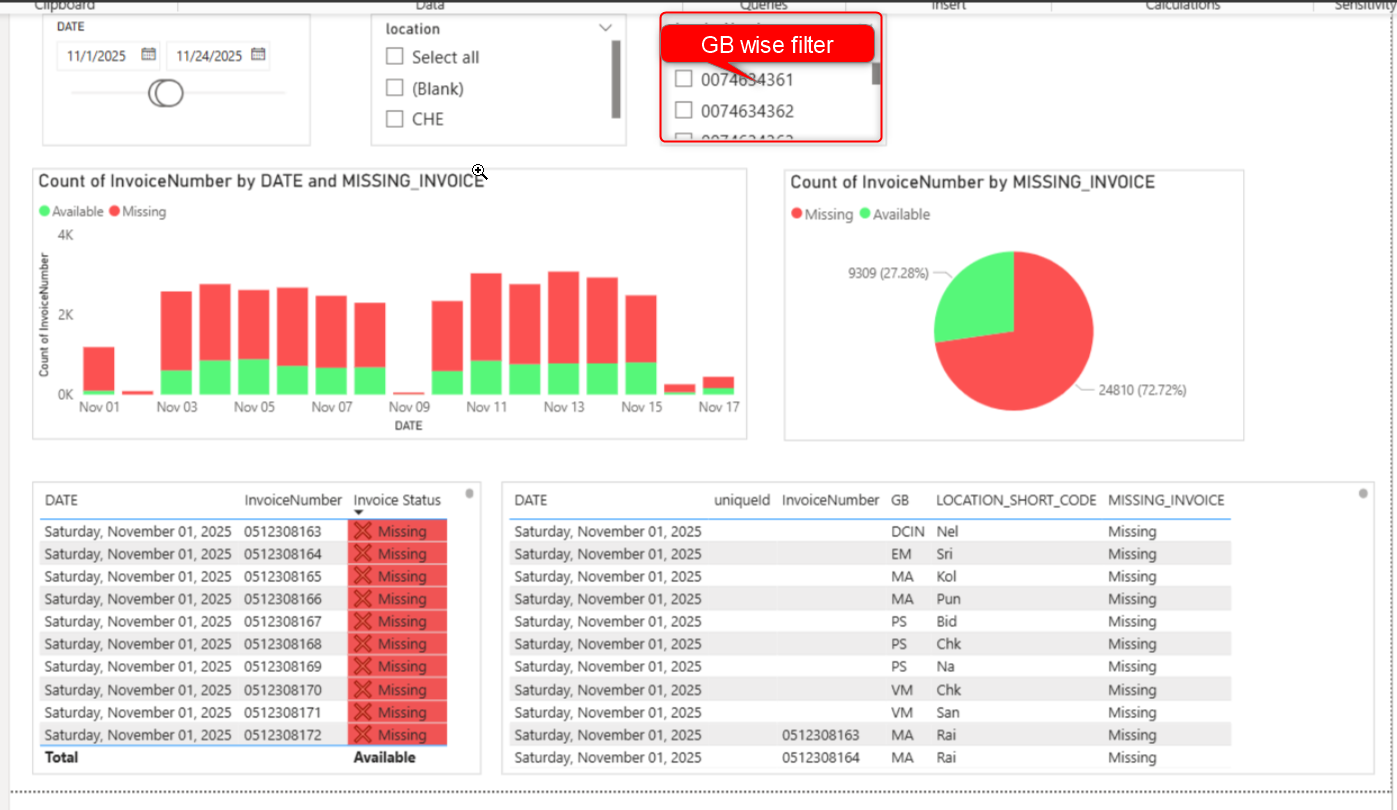Click the location slicer scrollbar
The width and height of the screenshot is (1397, 810).
pos(616,80)
